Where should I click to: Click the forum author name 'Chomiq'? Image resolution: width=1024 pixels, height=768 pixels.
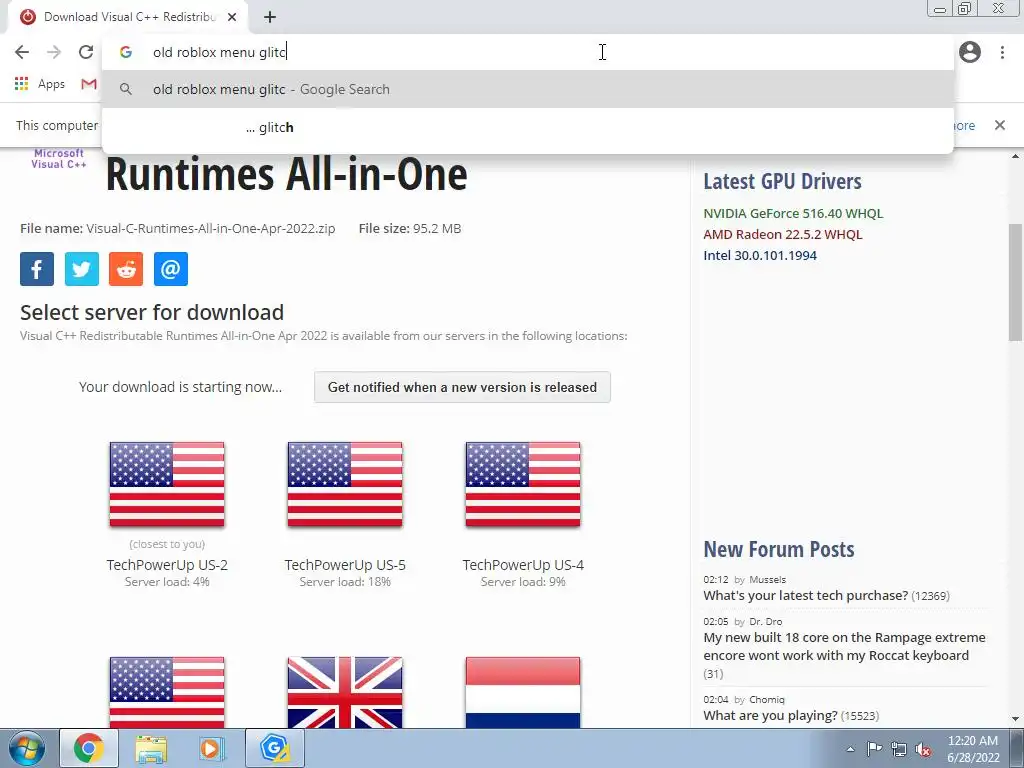coord(767,699)
